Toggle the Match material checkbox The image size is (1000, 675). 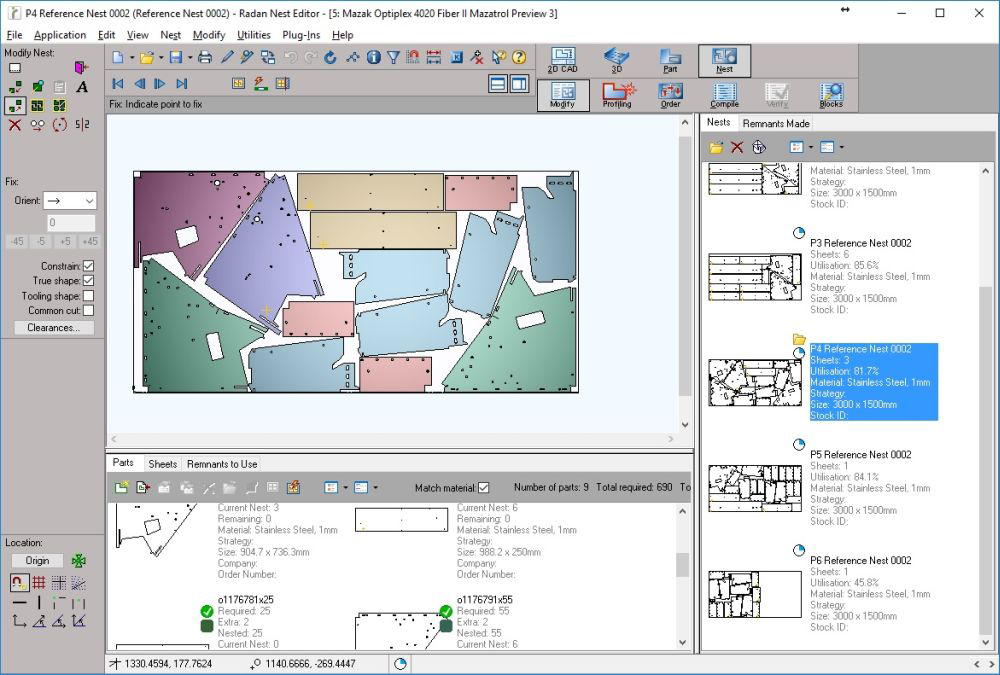coord(484,488)
